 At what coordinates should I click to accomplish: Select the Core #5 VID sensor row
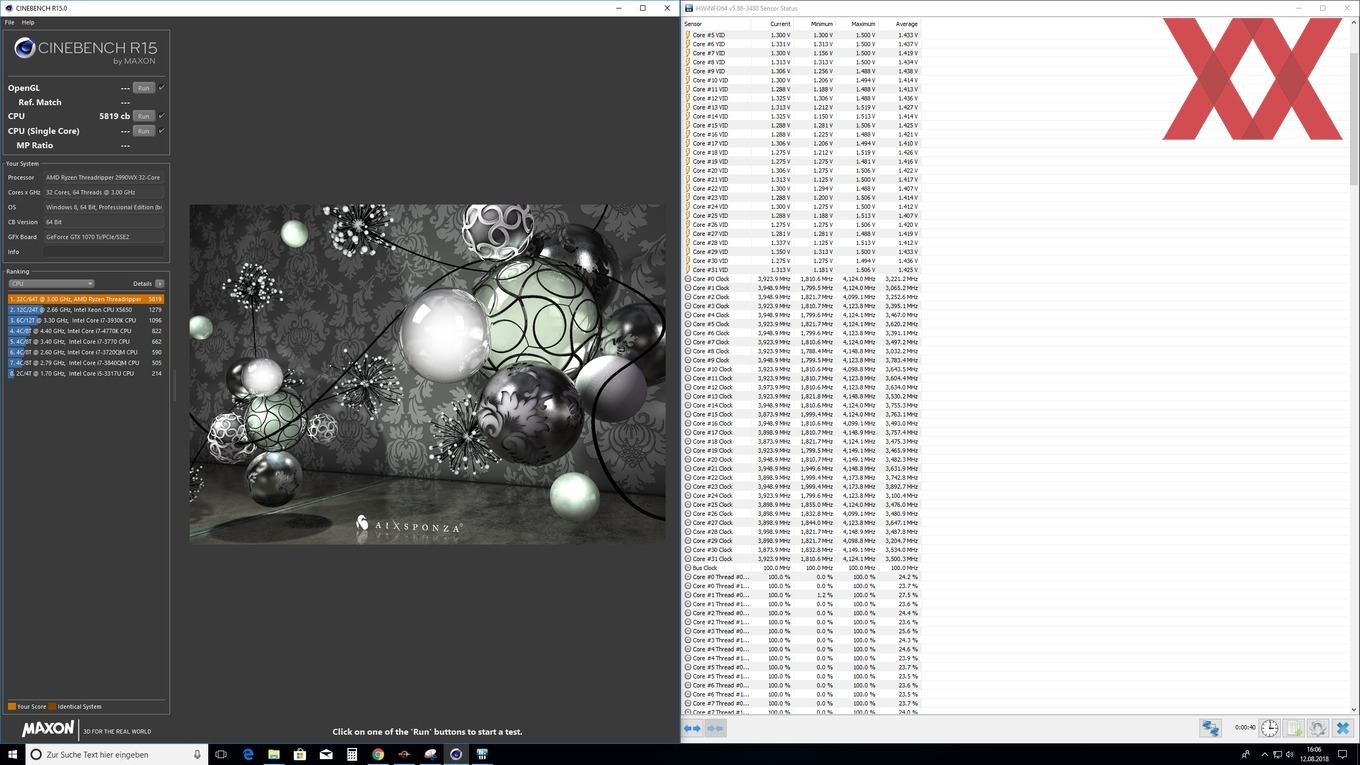pyautogui.click(x=801, y=35)
